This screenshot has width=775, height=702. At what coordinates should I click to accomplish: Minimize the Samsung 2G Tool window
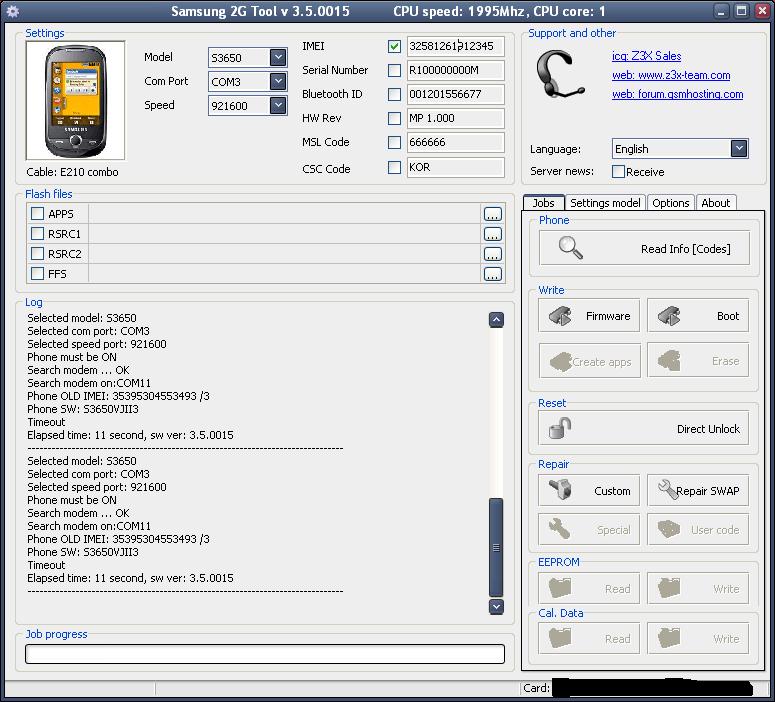pyautogui.click(x=722, y=11)
